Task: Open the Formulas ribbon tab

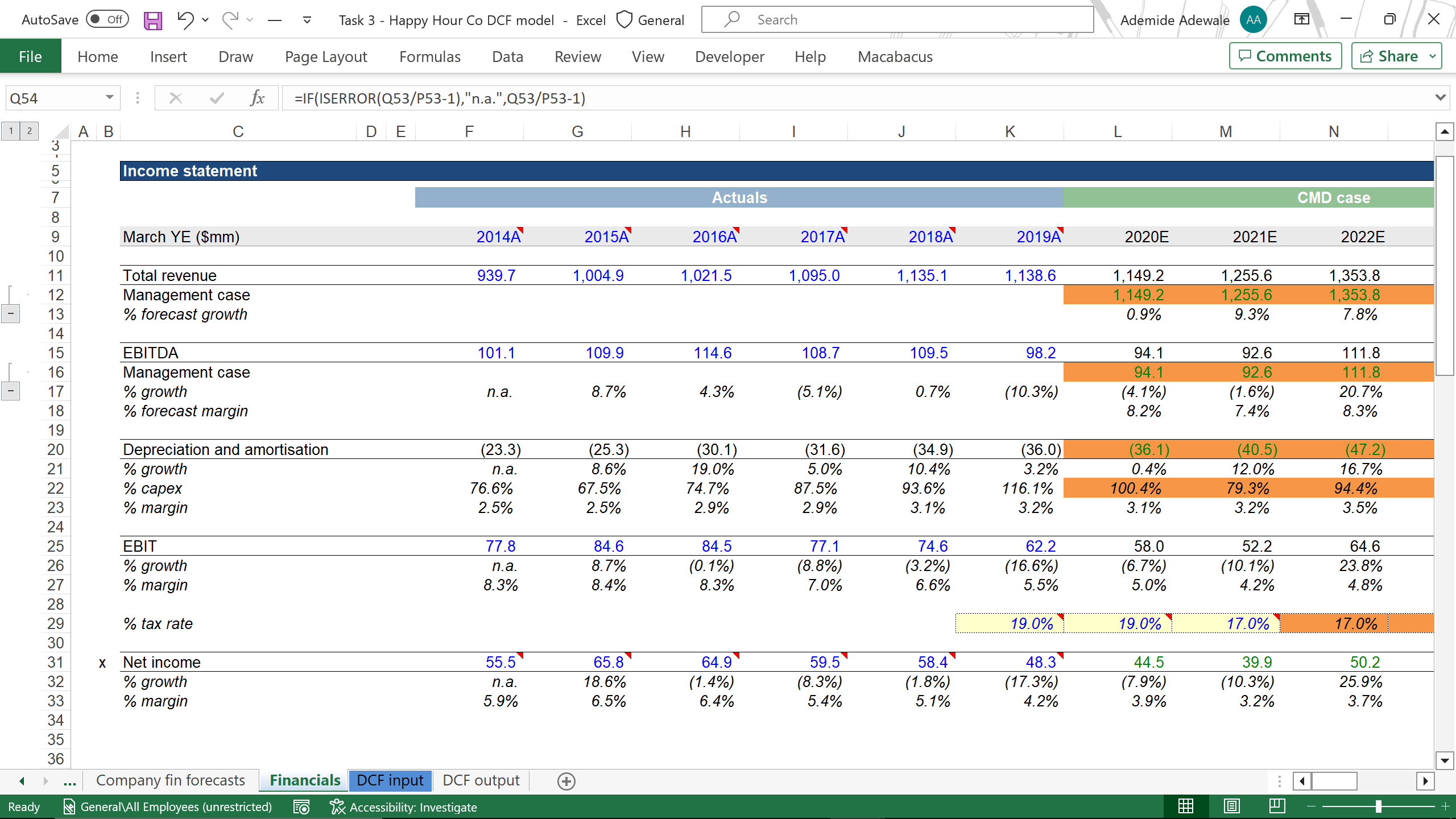Action: pyautogui.click(x=429, y=57)
